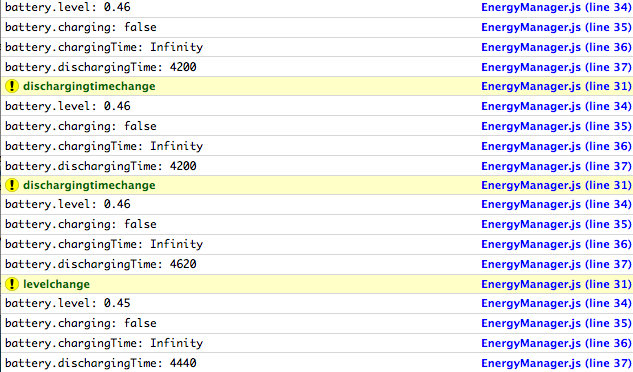Select battery.charging: false entry below level 0.45
Viewport: 633px width, 372px height.
(x=81, y=323)
